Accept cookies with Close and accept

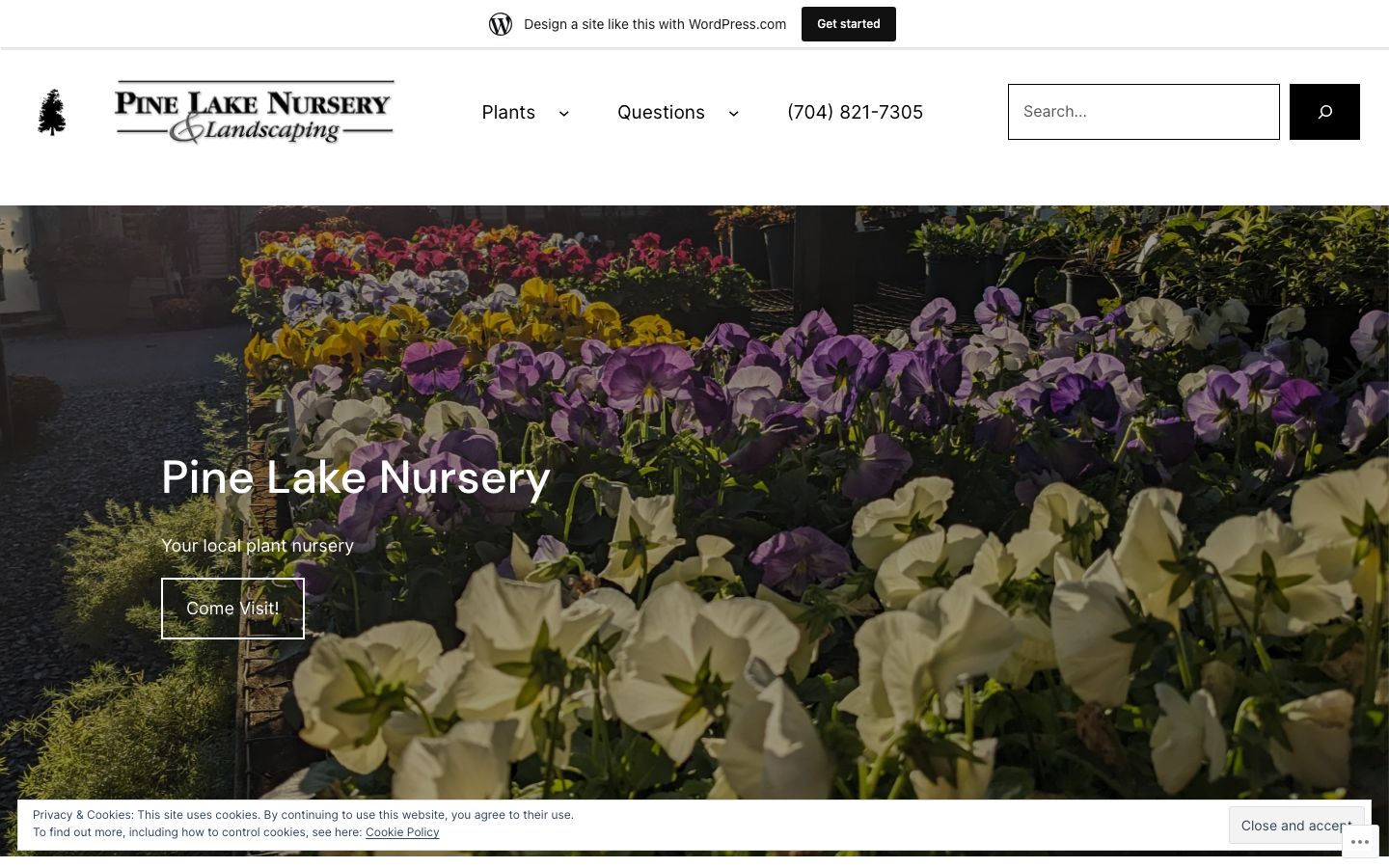point(1296,825)
